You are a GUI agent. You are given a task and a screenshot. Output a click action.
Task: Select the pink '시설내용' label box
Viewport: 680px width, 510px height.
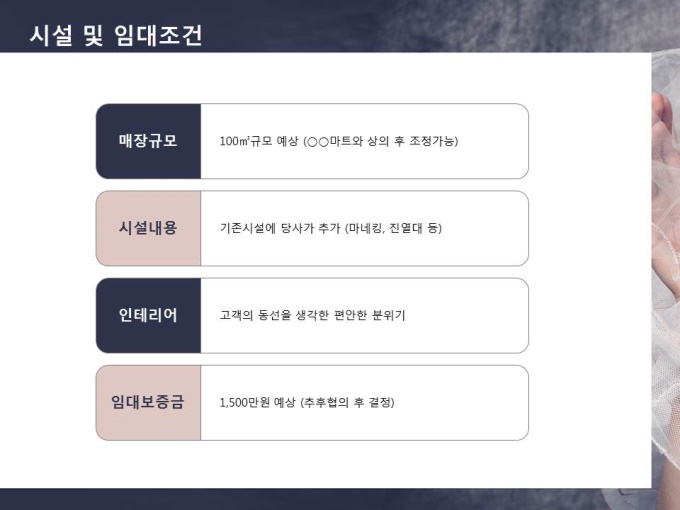coord(148,228)
